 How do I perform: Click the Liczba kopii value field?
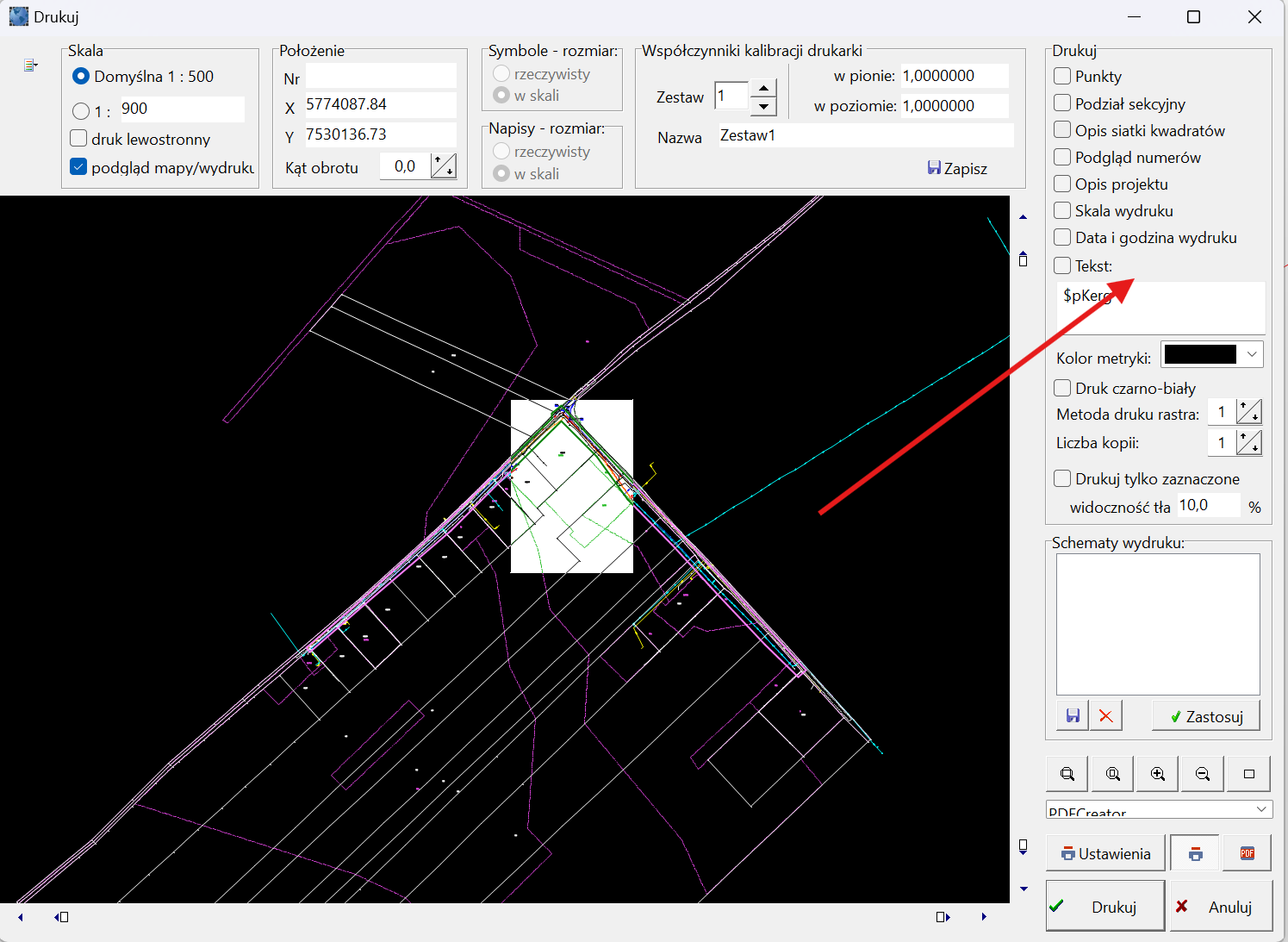click(x=1222, y=443)
